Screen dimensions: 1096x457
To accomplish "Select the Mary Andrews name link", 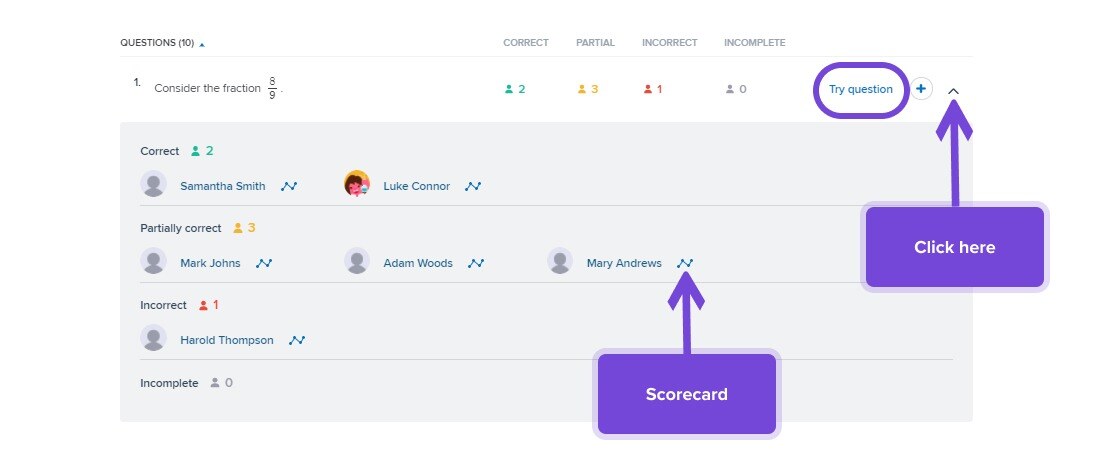I will pos(624,263).
